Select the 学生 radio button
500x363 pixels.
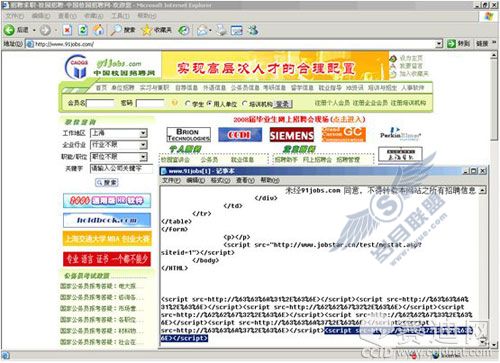pyautogui.click(x=187, y=104)
